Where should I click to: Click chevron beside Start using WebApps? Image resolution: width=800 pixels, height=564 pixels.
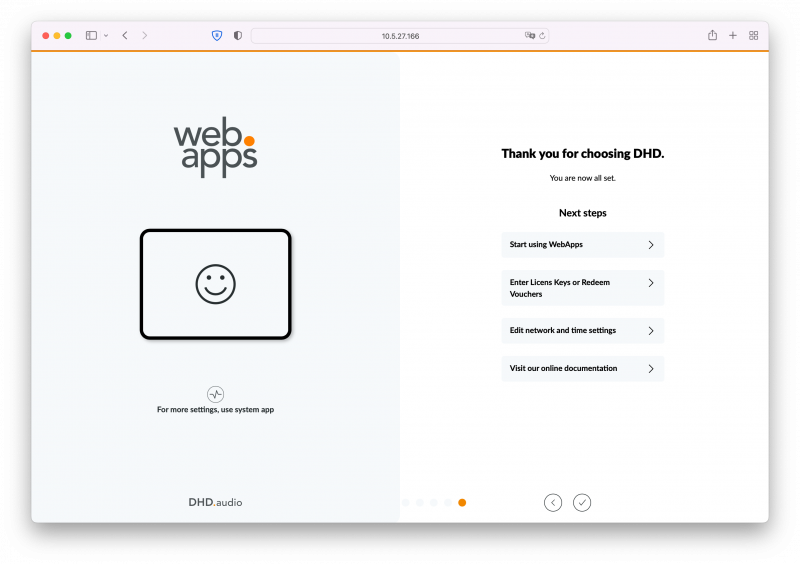point(651,245)
